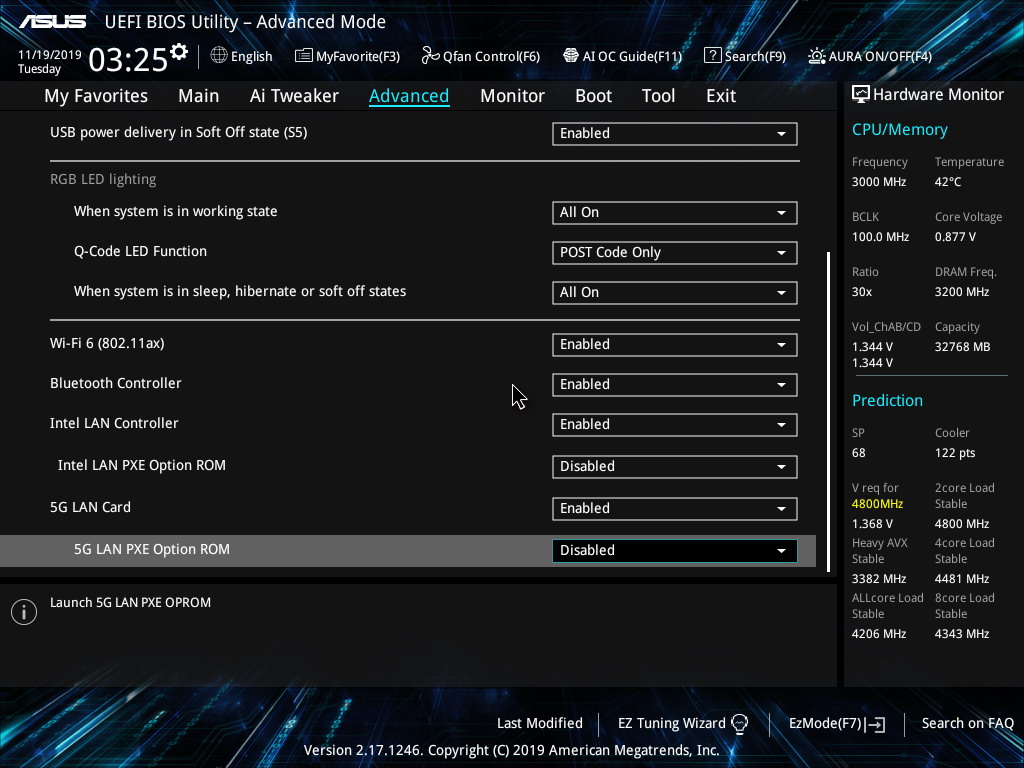Click the 32768 MB capacity value
This screenshot has width=1024, height=768.
pos(962,347)
